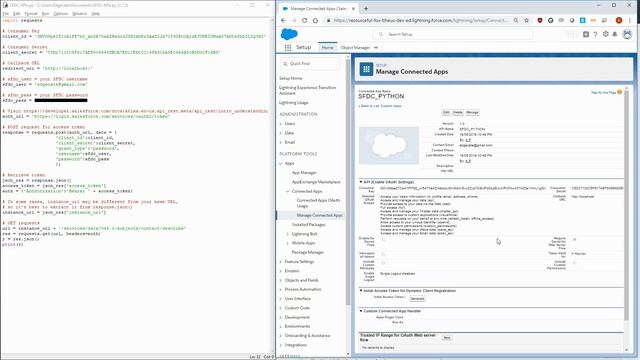640x360 pixels.
Task: Expand the Data setup node
Action: (281, 133)
